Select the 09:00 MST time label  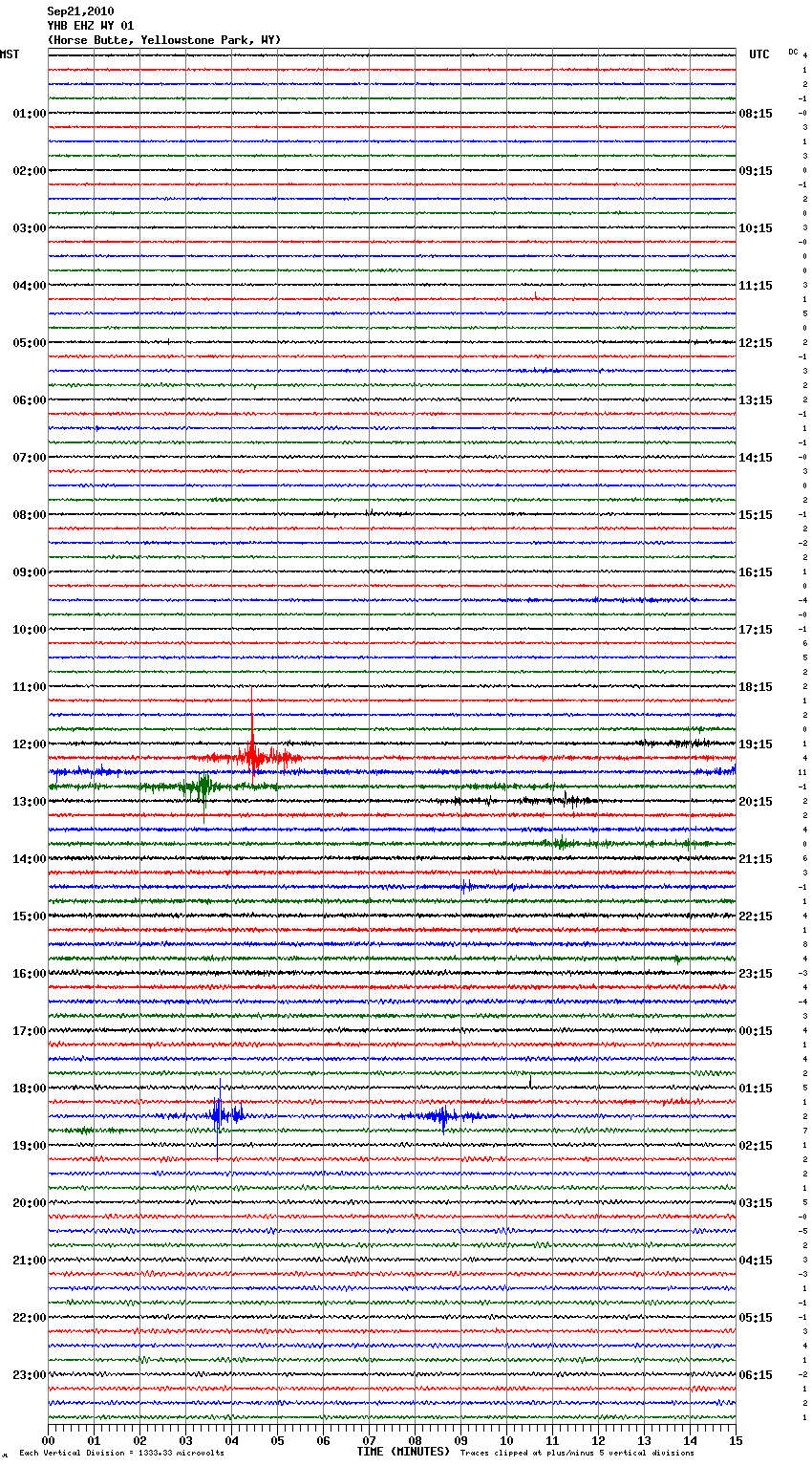tap(30, 572)
